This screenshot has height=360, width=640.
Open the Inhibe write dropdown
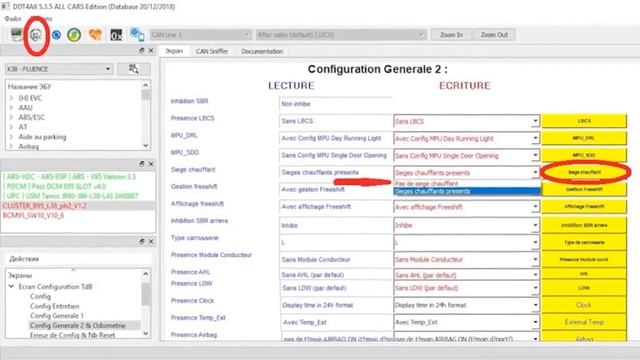tap(467, 225)
